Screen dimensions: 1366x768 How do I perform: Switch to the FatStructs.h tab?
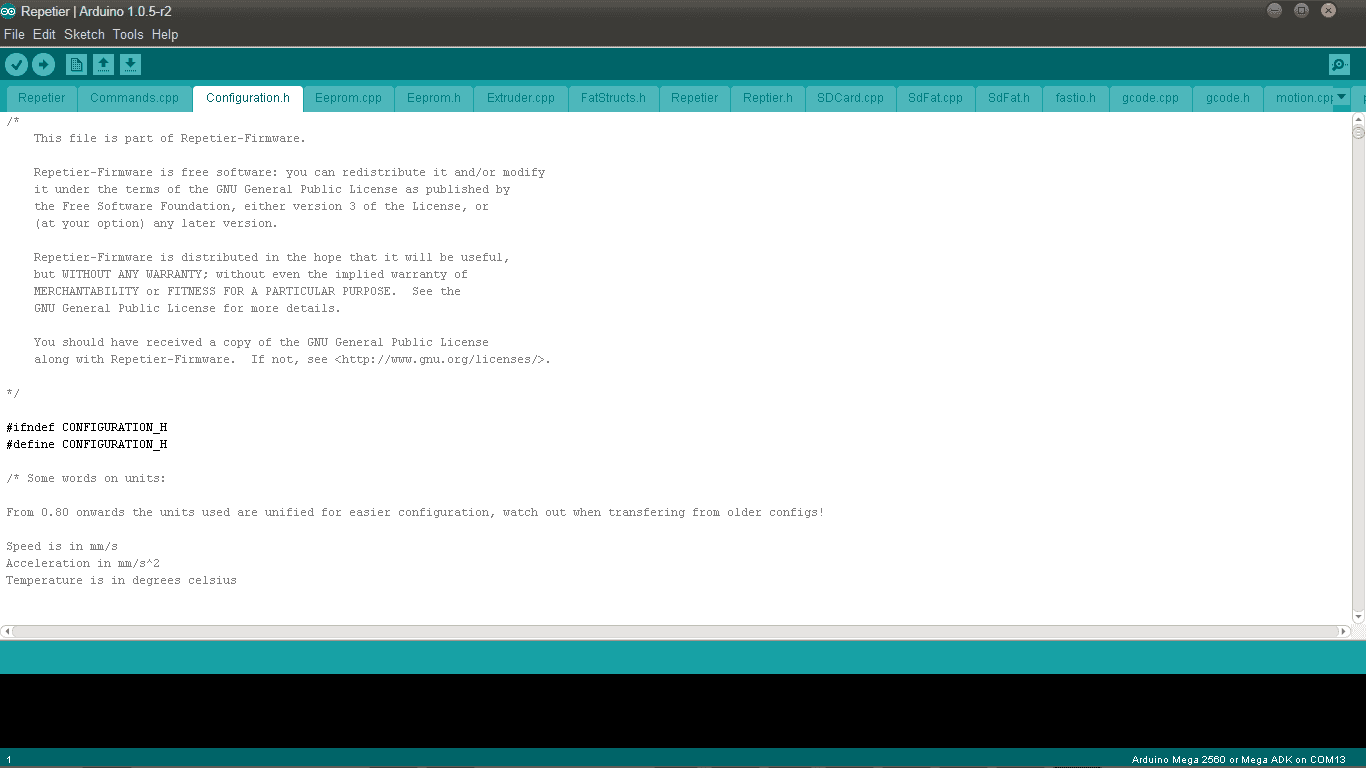(x=613, y=98)
